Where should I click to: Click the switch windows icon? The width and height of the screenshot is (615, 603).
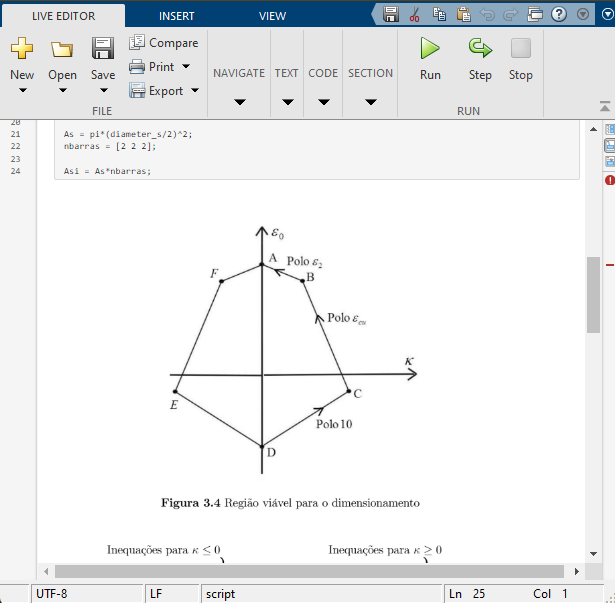pyautogui.click(x=535, y=15)
